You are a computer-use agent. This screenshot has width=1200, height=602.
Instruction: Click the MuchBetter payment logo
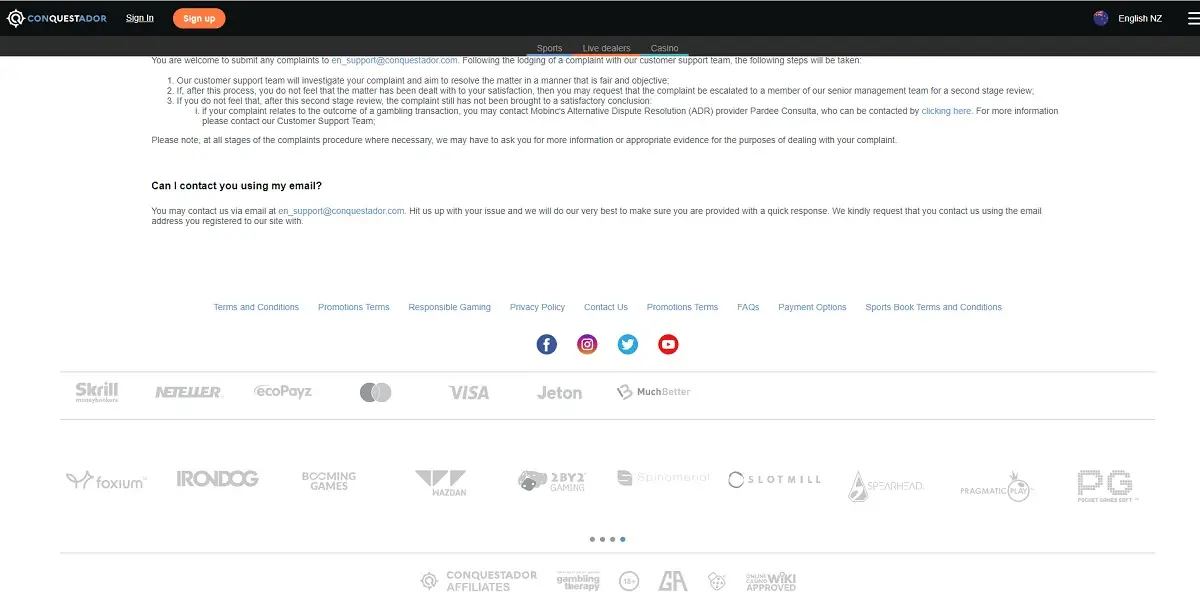654,392
